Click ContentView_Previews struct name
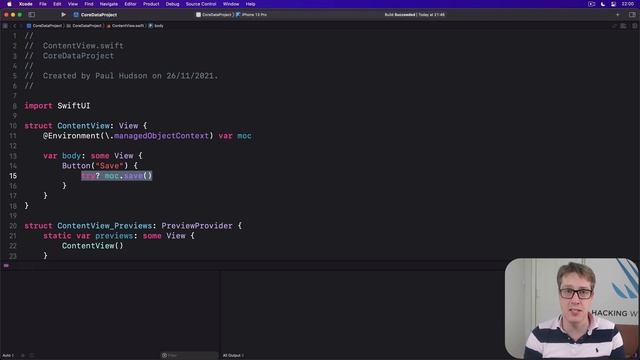640x360 pixels. coord(104,226)
